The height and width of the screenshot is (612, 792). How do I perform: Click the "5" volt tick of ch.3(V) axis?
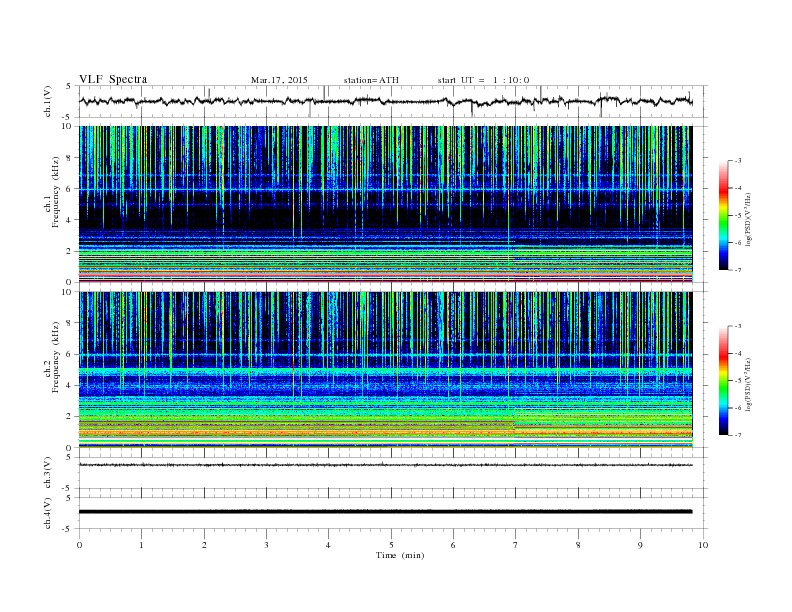point(69,457)
